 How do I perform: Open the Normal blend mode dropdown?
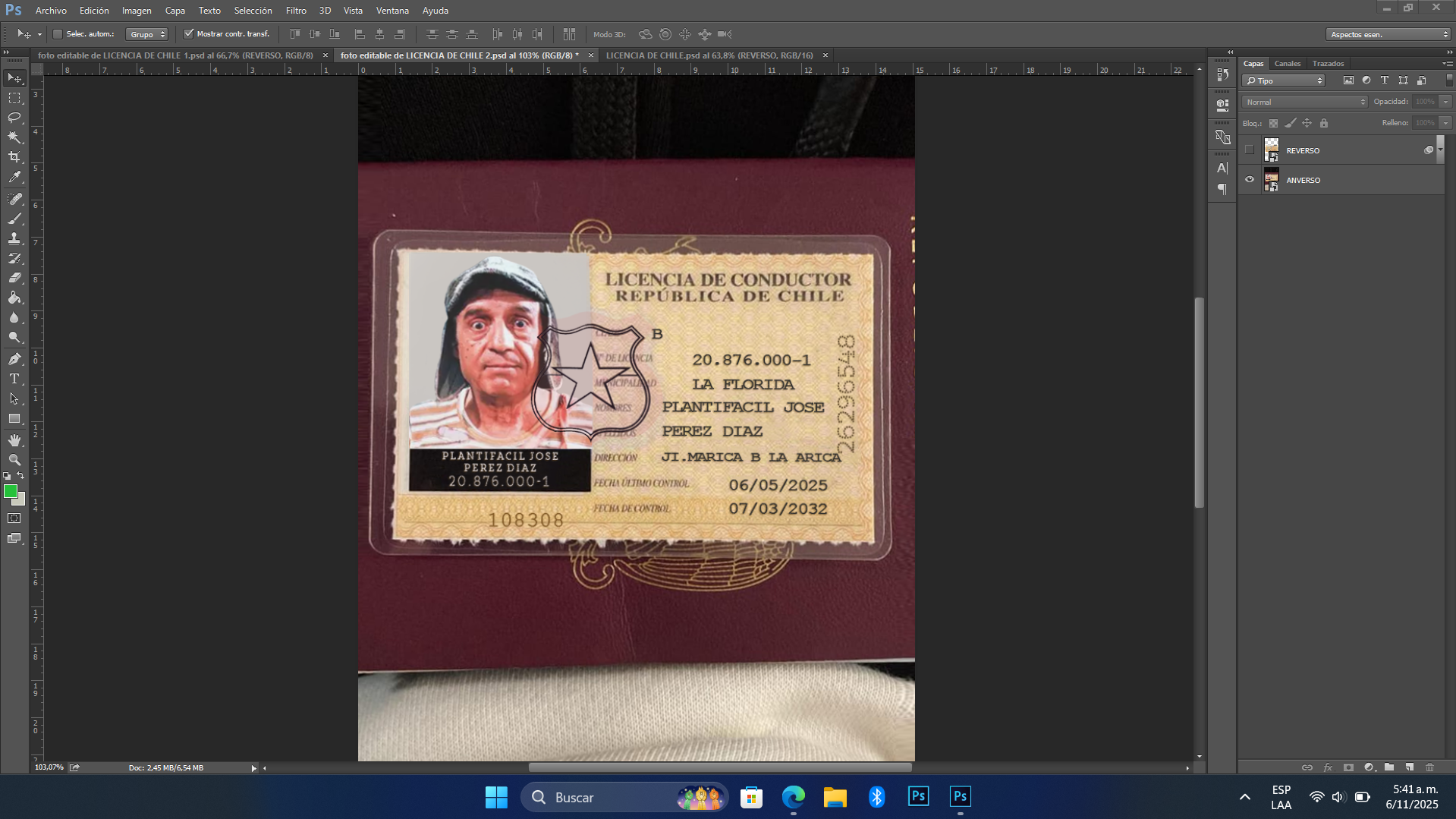click(1303, 101)
